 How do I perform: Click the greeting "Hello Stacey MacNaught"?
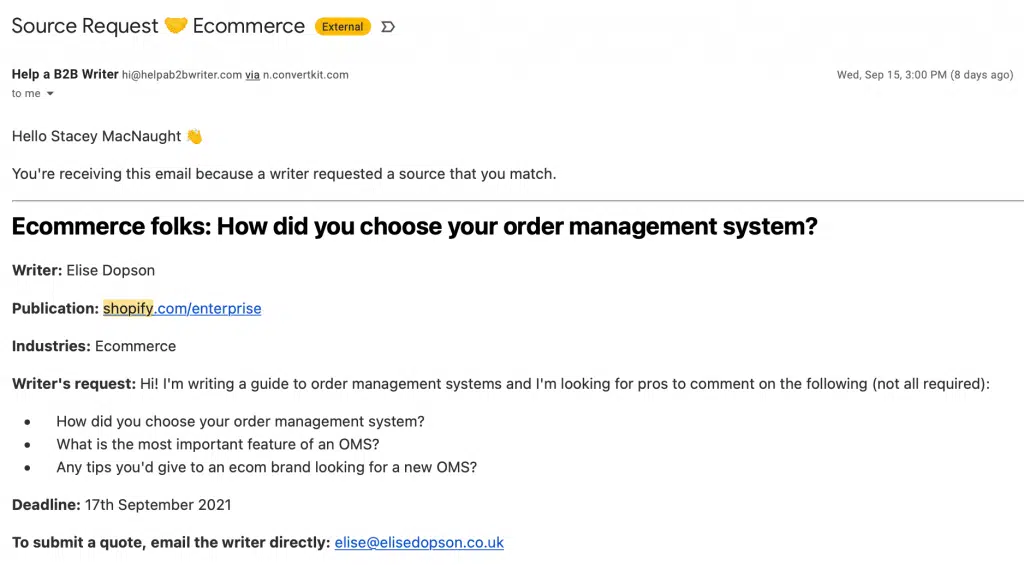click(96, 136)
